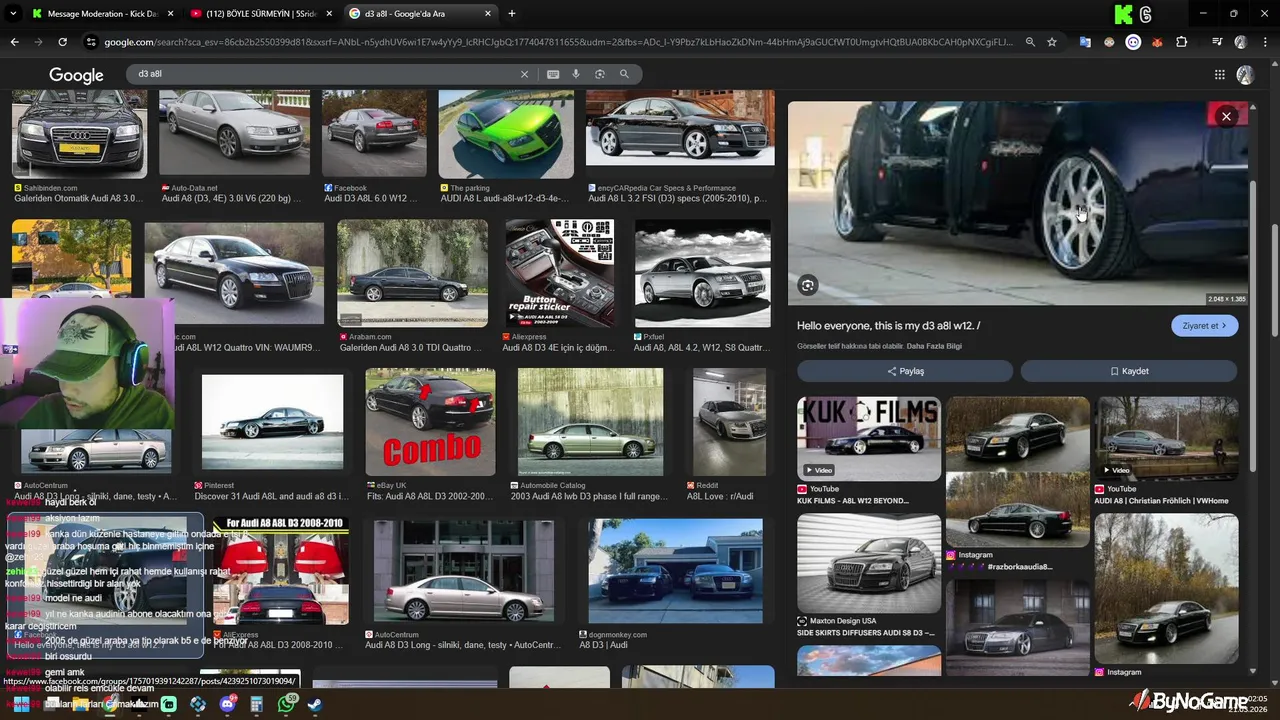Click the Paylaş share button

point(905,371)
